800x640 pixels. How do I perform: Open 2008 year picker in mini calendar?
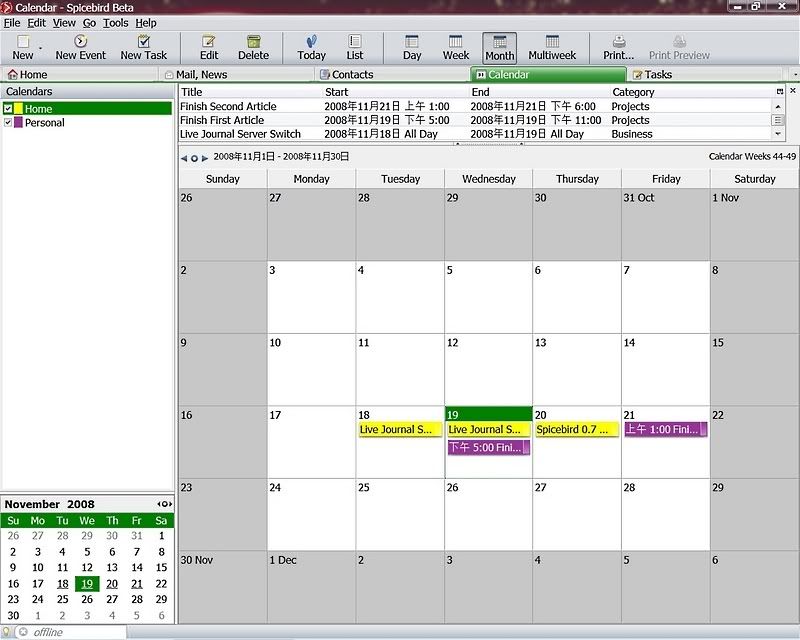coord(81,504)
